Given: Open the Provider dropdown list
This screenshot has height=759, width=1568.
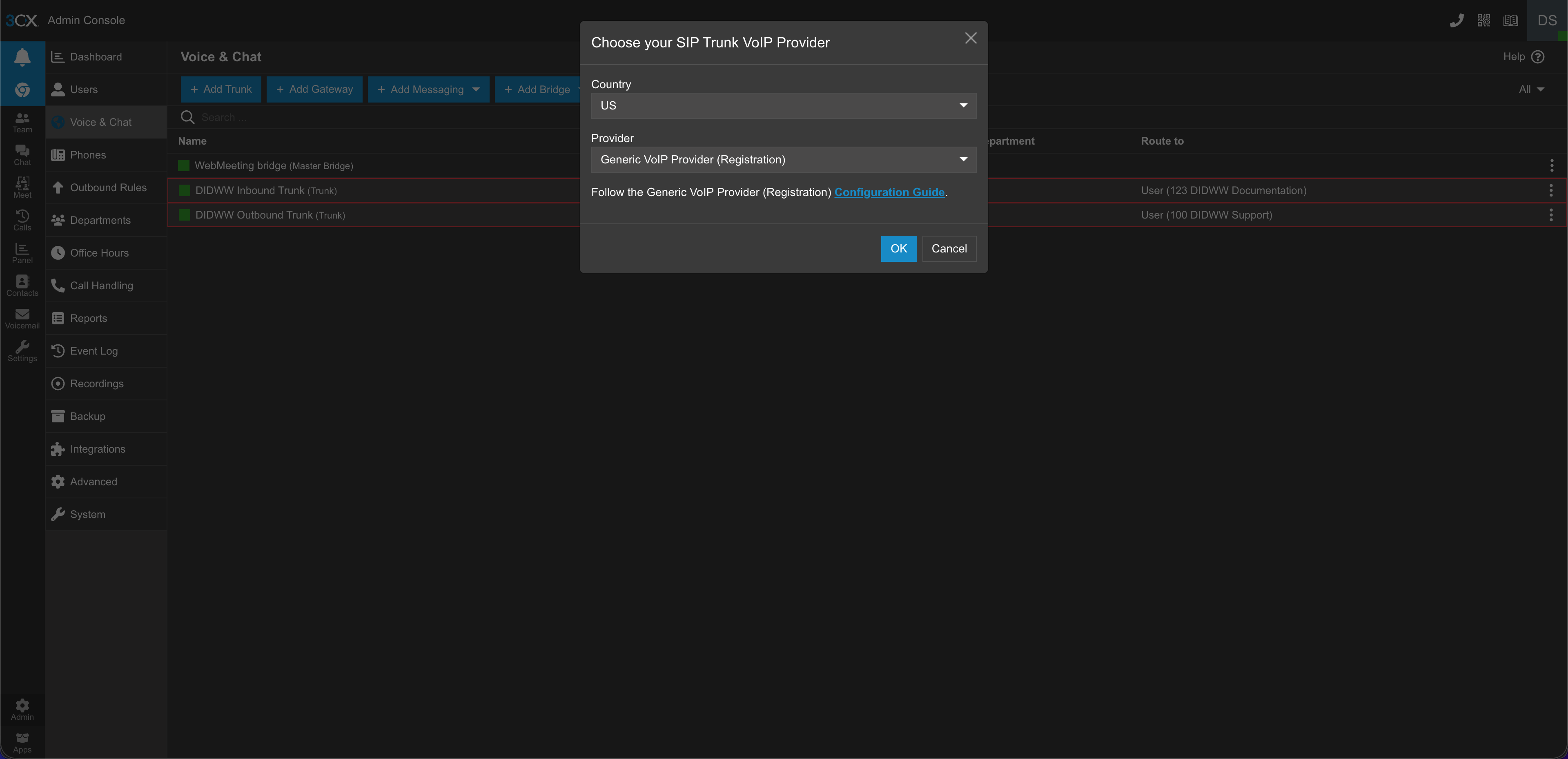Looking at the screenshot, I should pyautogui.click(x=783, y=160).
